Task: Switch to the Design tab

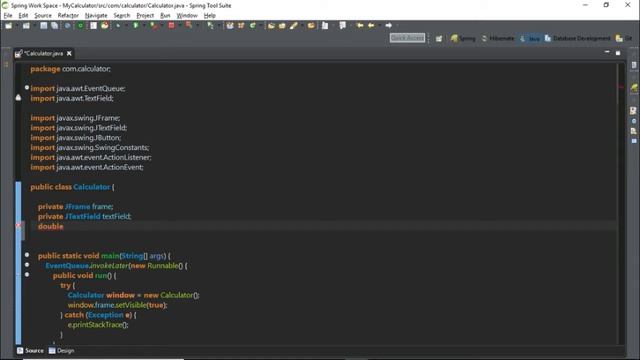Action: pos(62,351)
